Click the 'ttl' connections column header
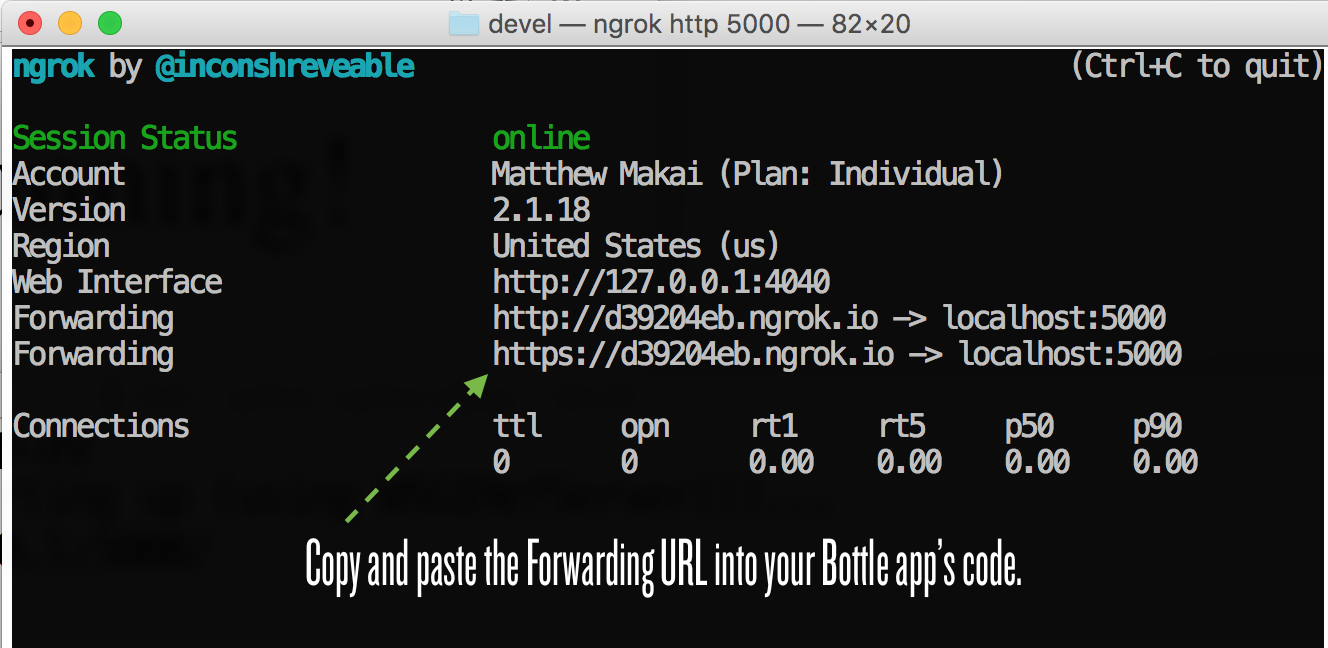This screenshot has height=648, width=1328. [517, 426]
